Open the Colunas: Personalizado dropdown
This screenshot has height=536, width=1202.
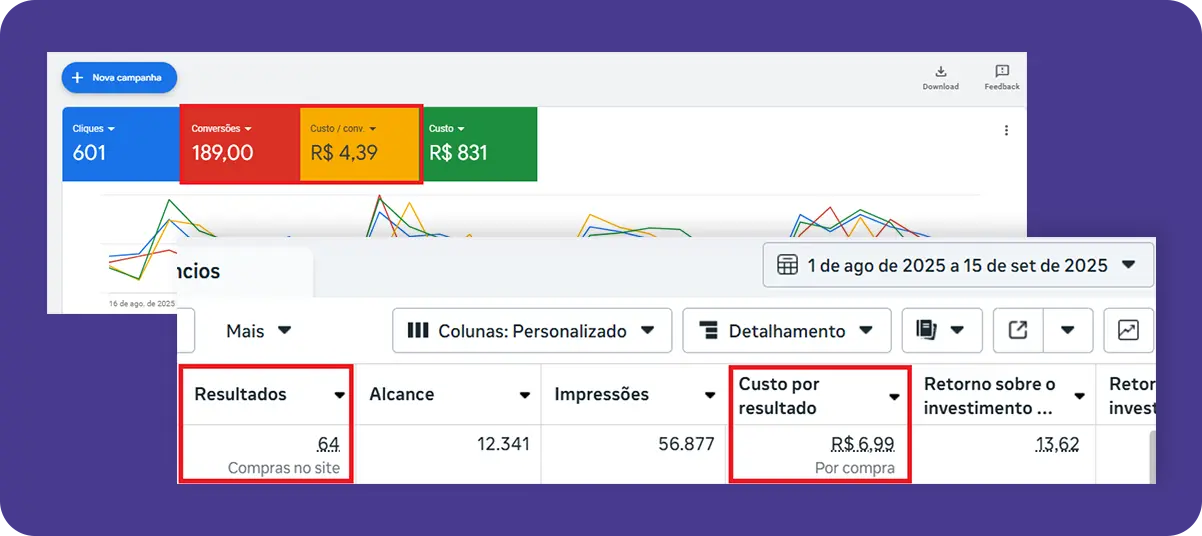(x=532, y=331)
